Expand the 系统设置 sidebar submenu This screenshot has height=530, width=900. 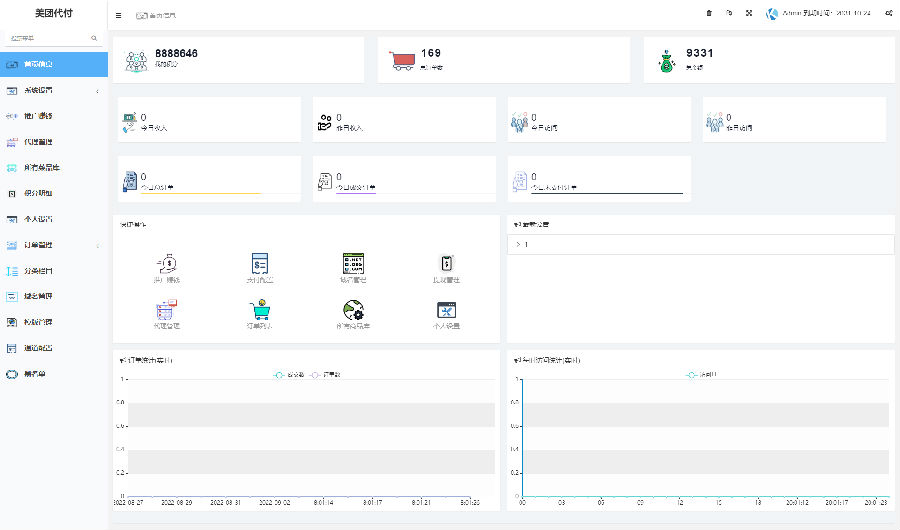[x=53, y=90]
